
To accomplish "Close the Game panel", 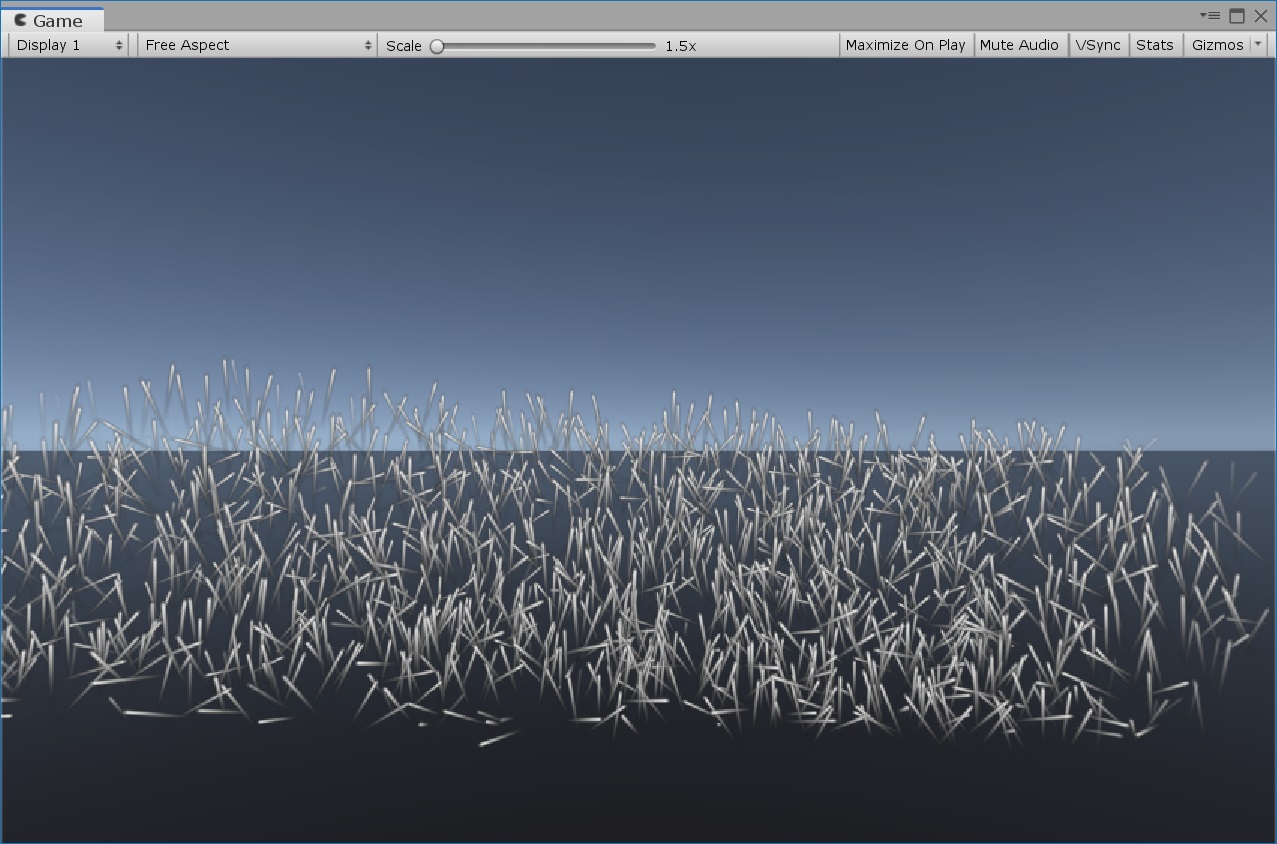I will (x=1261, y=16).
